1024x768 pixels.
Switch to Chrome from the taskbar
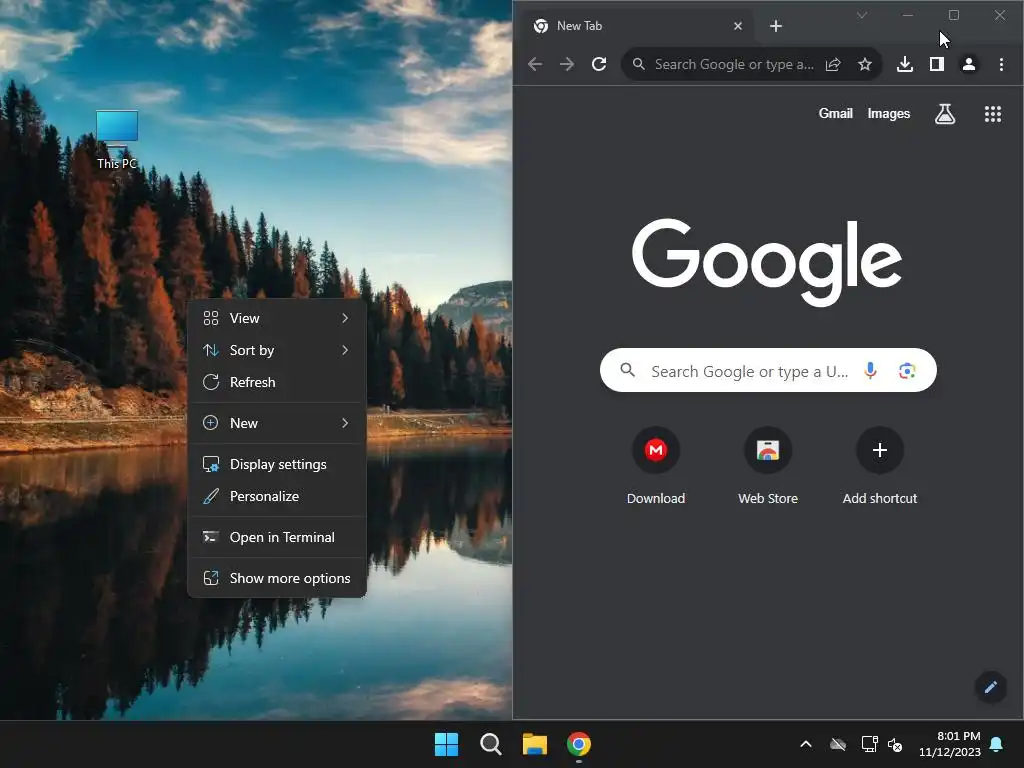tap(579, 744)
